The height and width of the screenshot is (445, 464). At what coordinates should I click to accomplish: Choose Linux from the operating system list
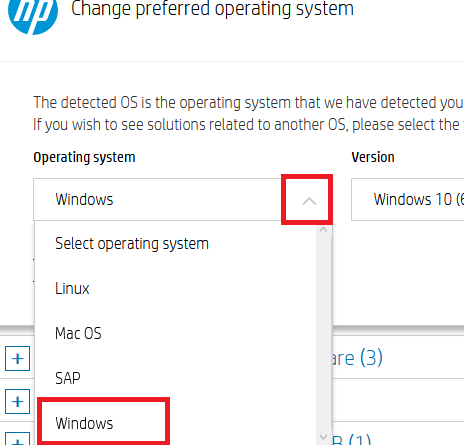tap(72, 288)
